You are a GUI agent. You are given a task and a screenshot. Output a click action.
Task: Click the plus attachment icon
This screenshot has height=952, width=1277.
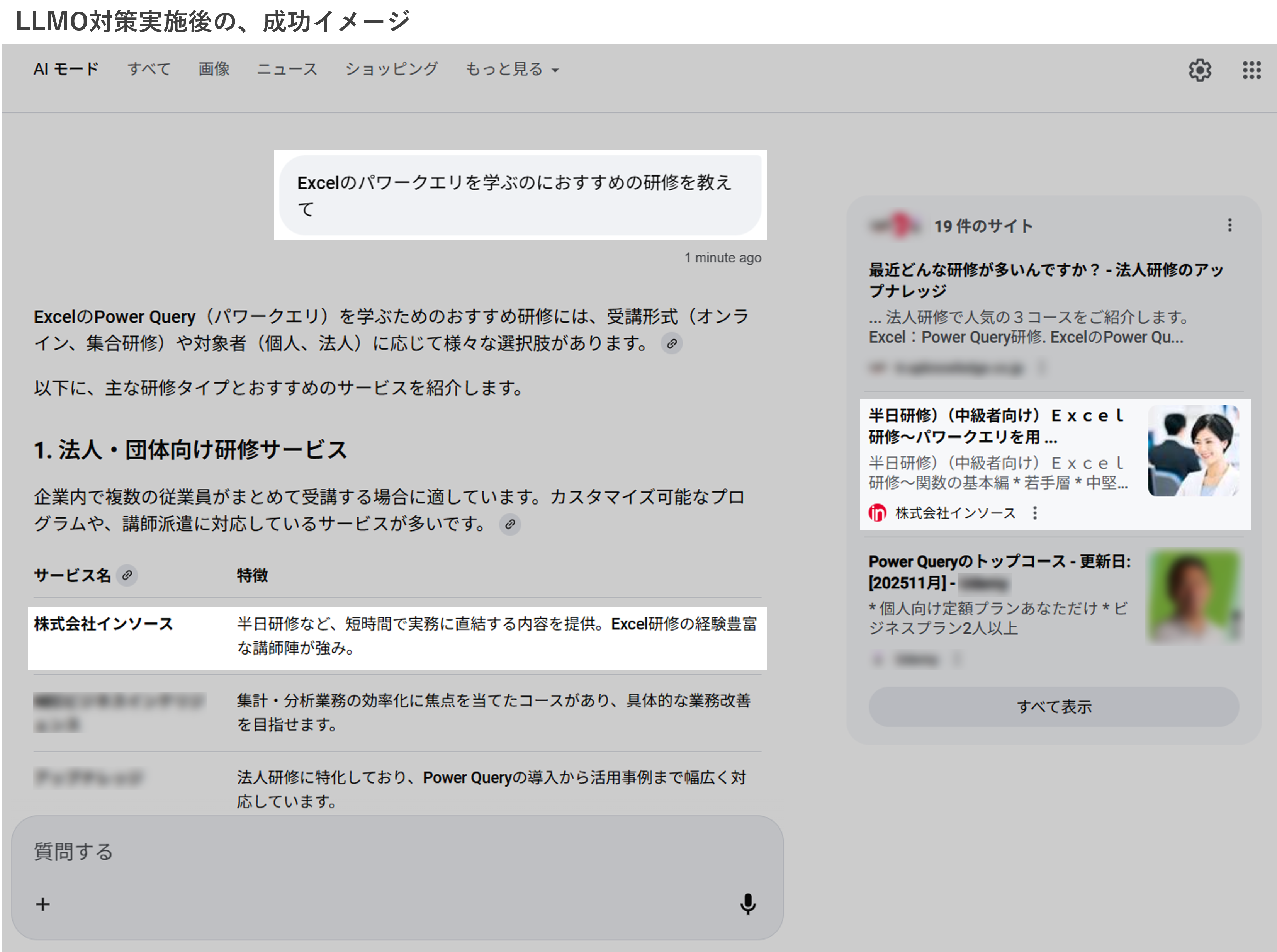pos(43,904)
